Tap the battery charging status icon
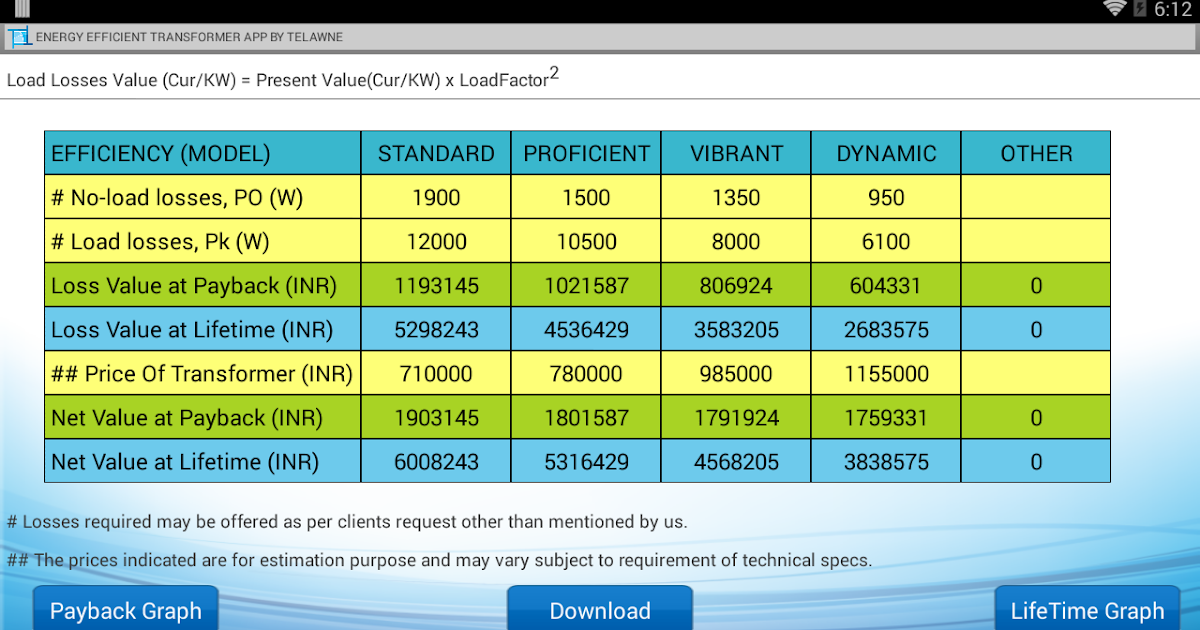 1139,9
